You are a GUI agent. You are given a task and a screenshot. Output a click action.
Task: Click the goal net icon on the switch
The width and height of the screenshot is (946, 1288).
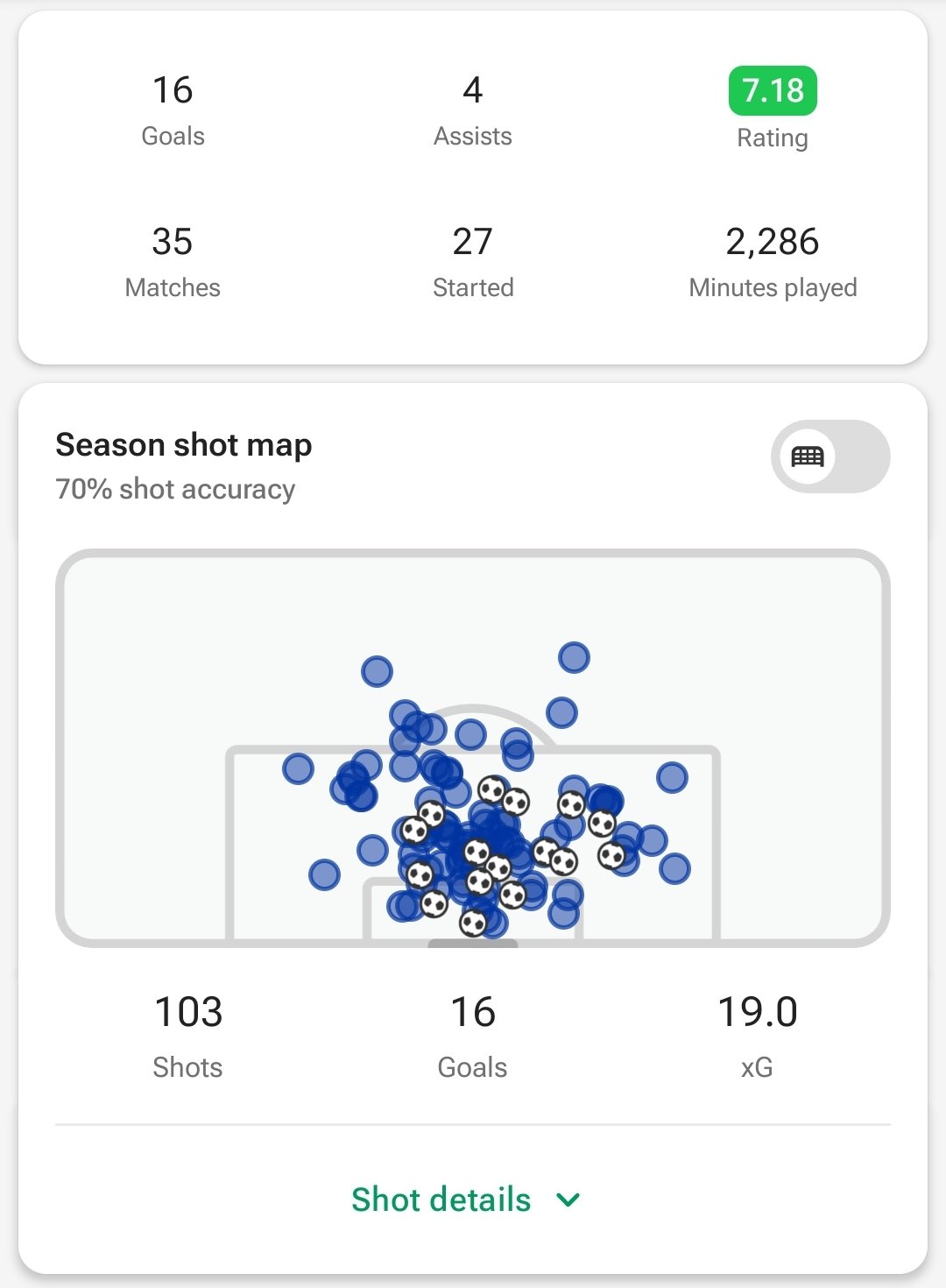(x=807, y=456)
